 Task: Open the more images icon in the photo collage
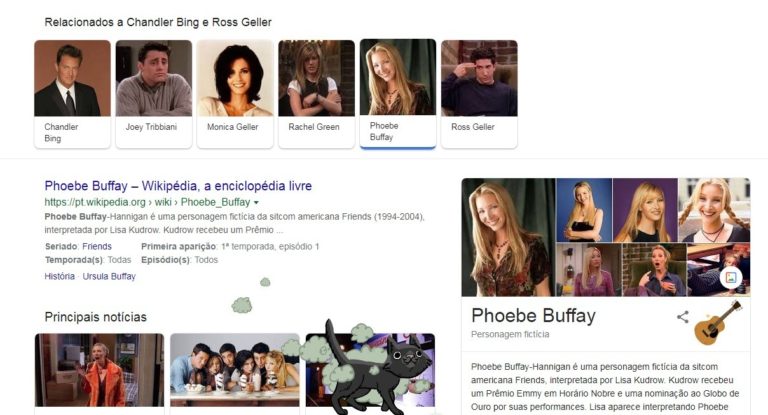tap(731, 277)
